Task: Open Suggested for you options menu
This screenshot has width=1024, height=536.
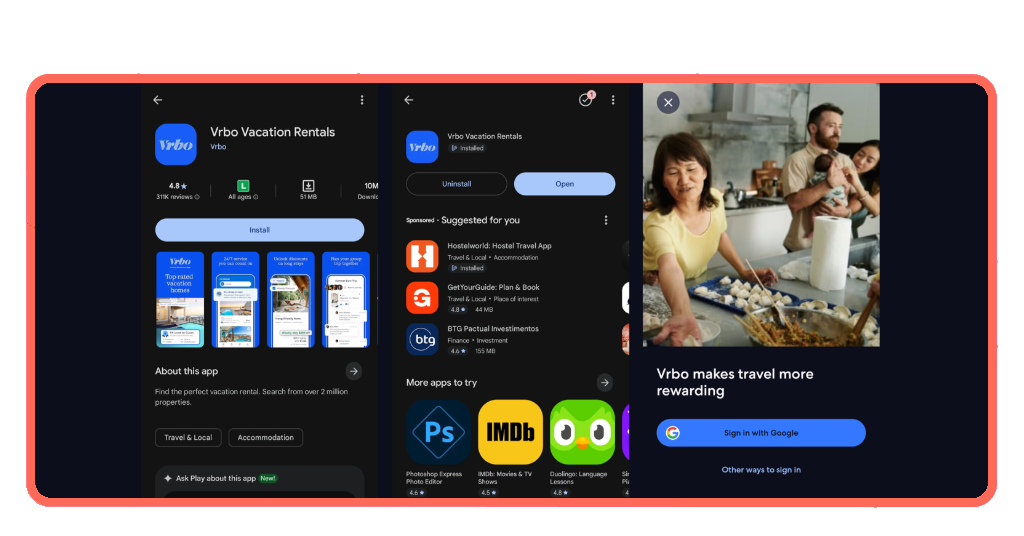Action: pyautogui.click(x=606, y=220)
